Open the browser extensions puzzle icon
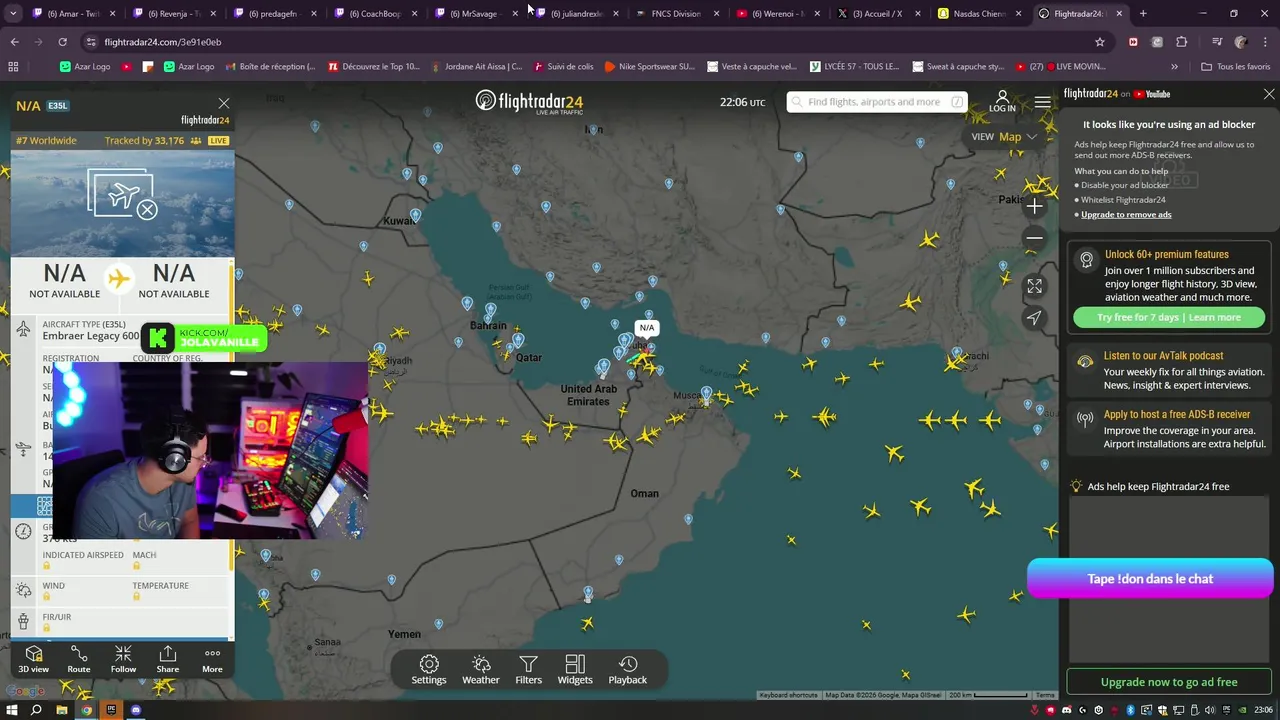Viewport: 1280px width, 720px height. pos(1181,42)
